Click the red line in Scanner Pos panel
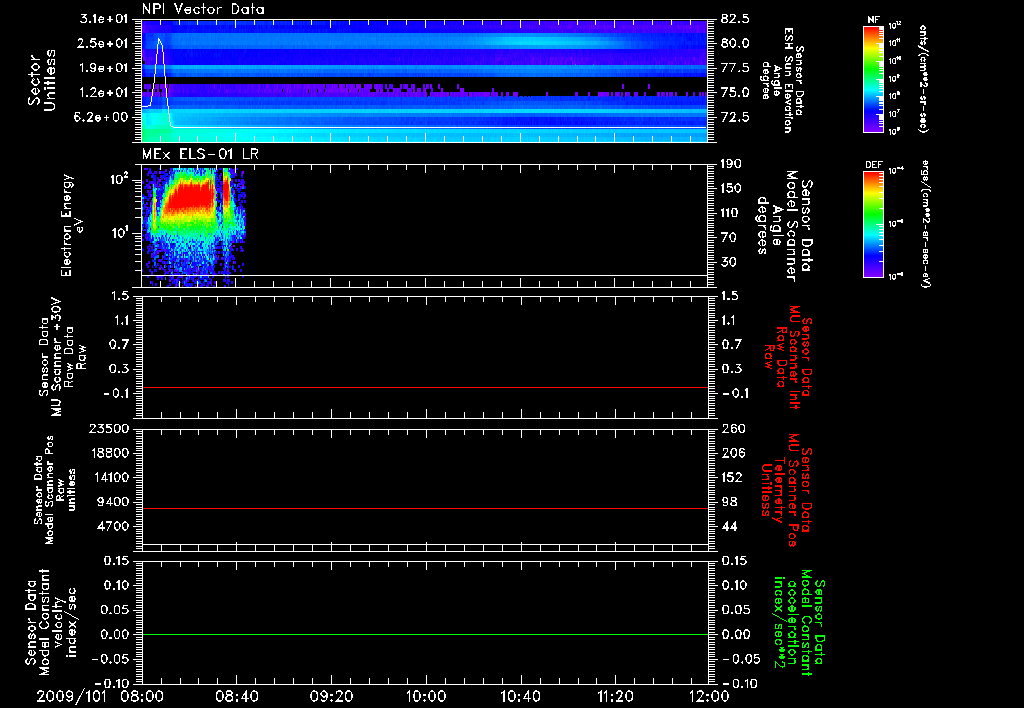Screen dimensions: 1024x708 point(425,508)
